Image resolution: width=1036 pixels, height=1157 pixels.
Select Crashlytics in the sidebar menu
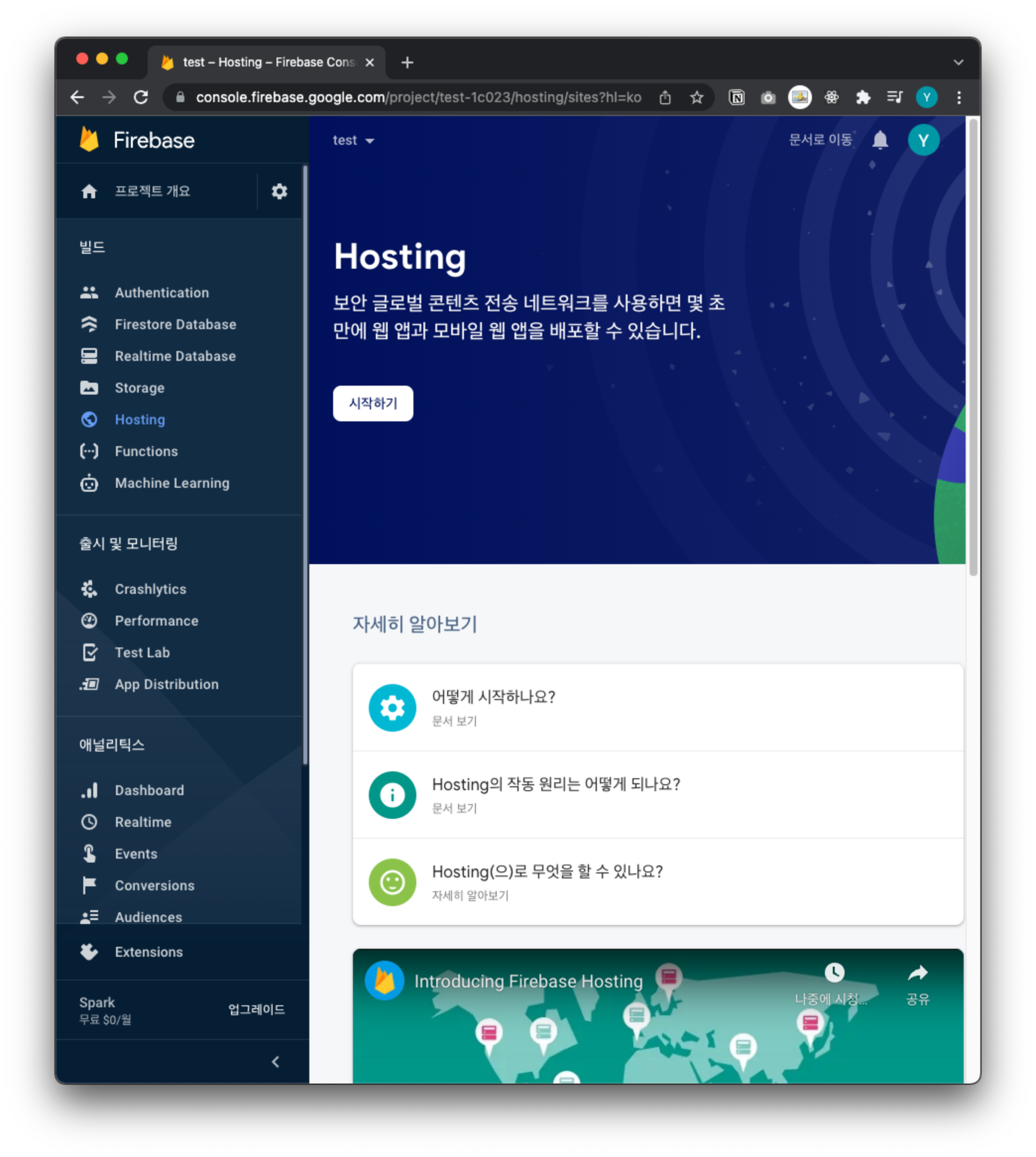(150, 589)
